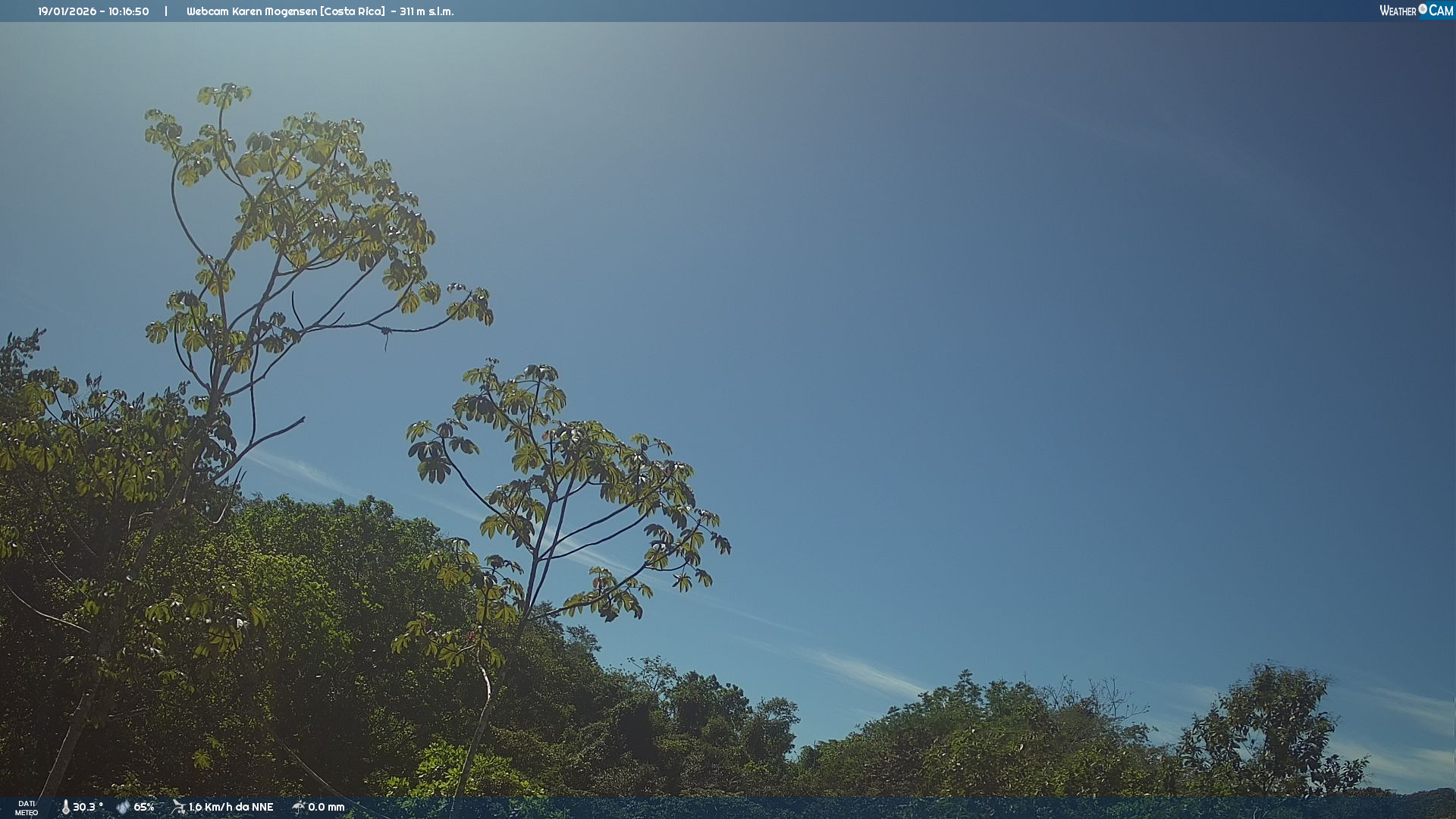
Task: Click the 0.0 mm rainfall reading
Action: pyautogui.click(x=326, y=807)
